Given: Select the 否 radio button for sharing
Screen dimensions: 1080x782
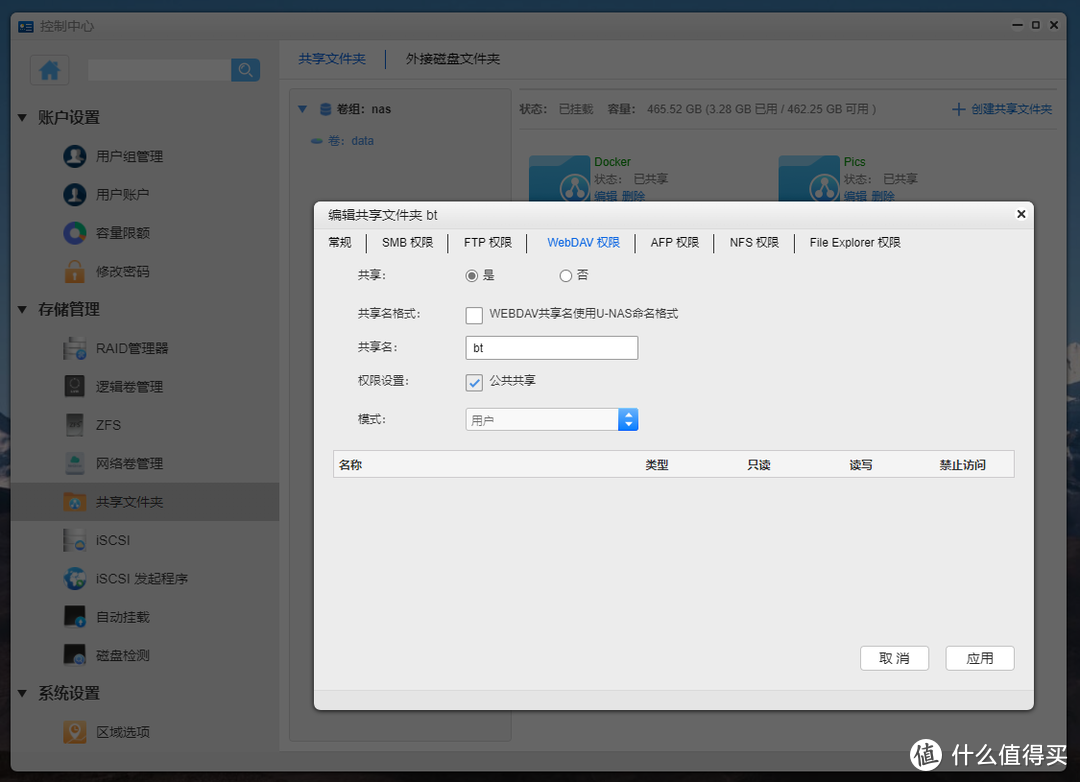Looking at the screenshot, I should point(566,275).
